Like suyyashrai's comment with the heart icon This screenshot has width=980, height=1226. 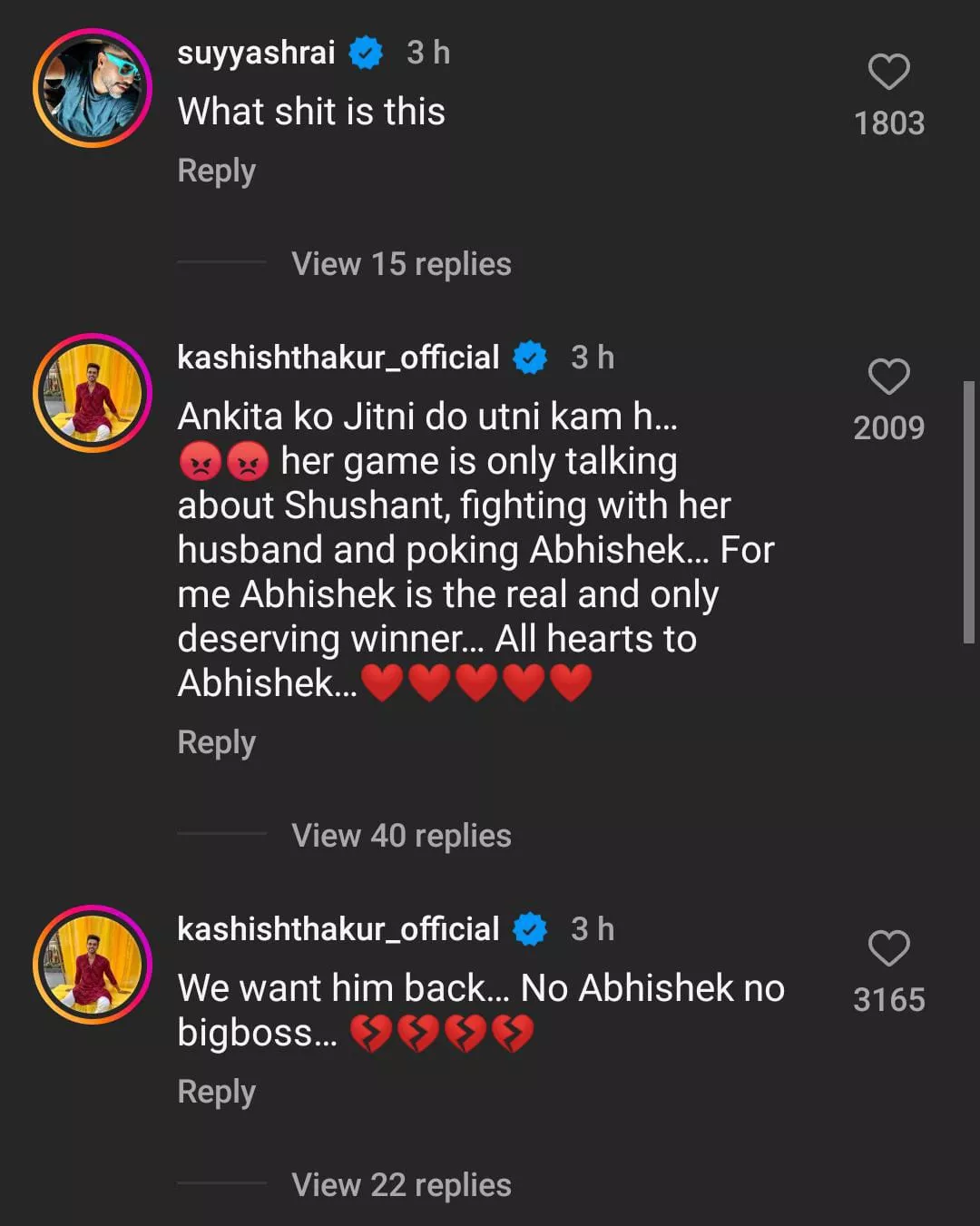(x=888, y=73)
